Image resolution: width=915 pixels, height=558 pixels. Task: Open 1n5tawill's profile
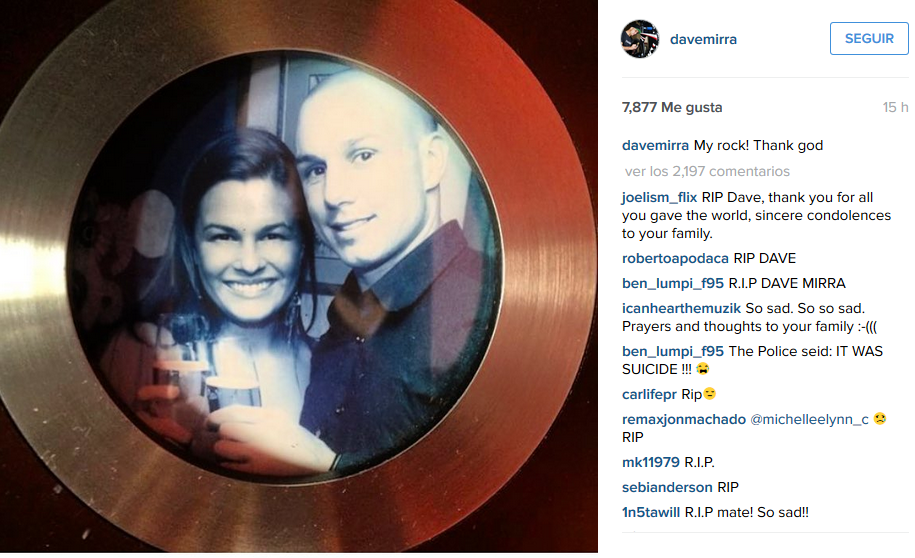[651, 512]
